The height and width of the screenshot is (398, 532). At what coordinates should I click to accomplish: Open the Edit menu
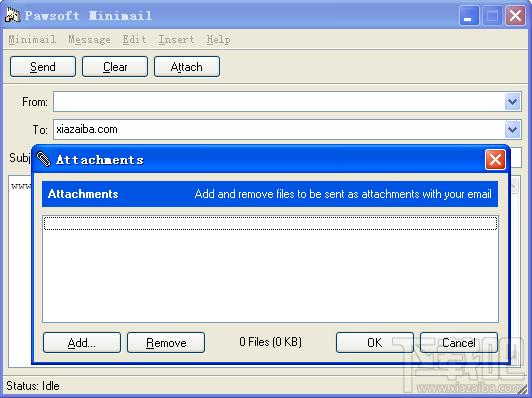134,40
